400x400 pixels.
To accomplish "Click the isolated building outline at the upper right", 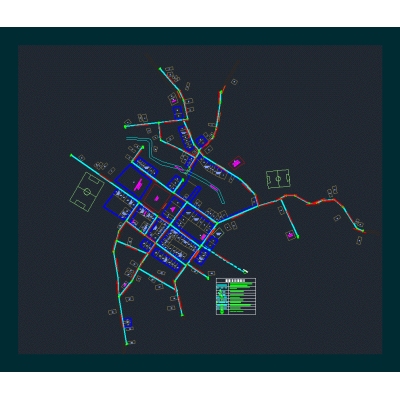I will tap(234, 81).
